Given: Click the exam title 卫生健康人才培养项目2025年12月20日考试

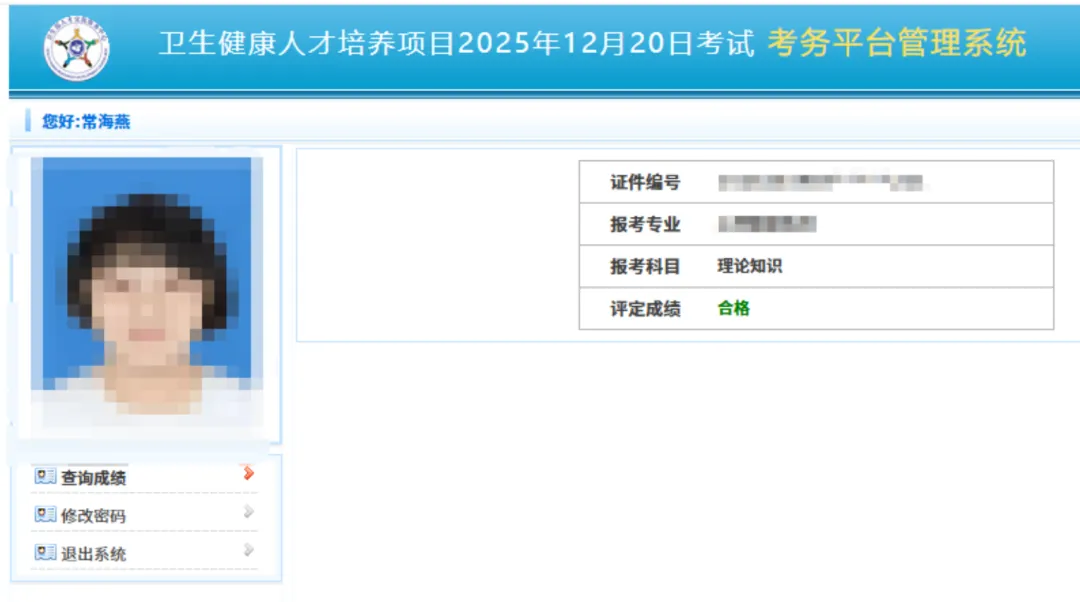Looking at the screenshot, I should (x=457, y=43).
